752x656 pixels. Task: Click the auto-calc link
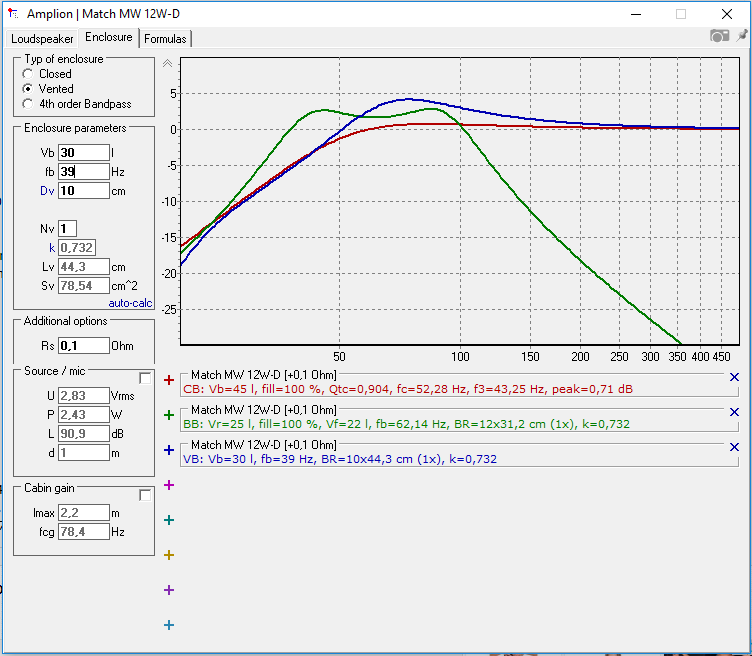(130, 303)
